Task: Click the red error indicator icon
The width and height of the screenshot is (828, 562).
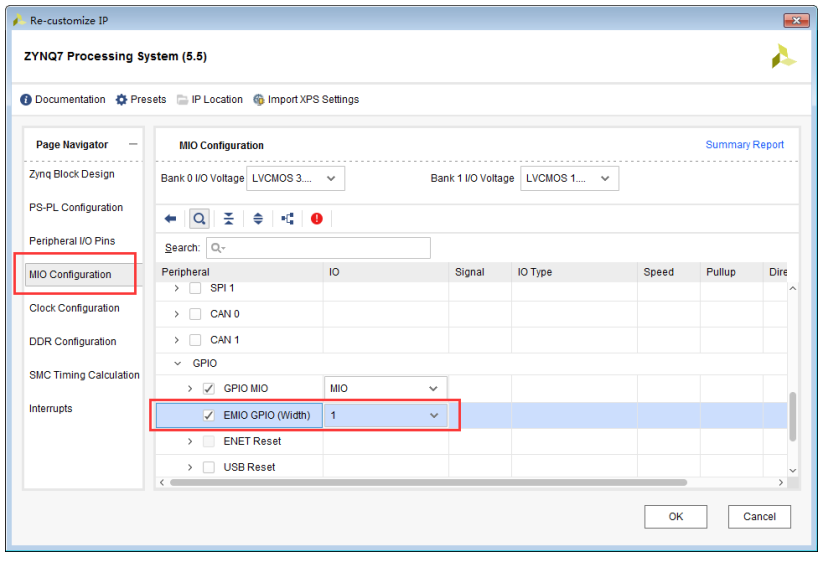Action: coord(316,219)
